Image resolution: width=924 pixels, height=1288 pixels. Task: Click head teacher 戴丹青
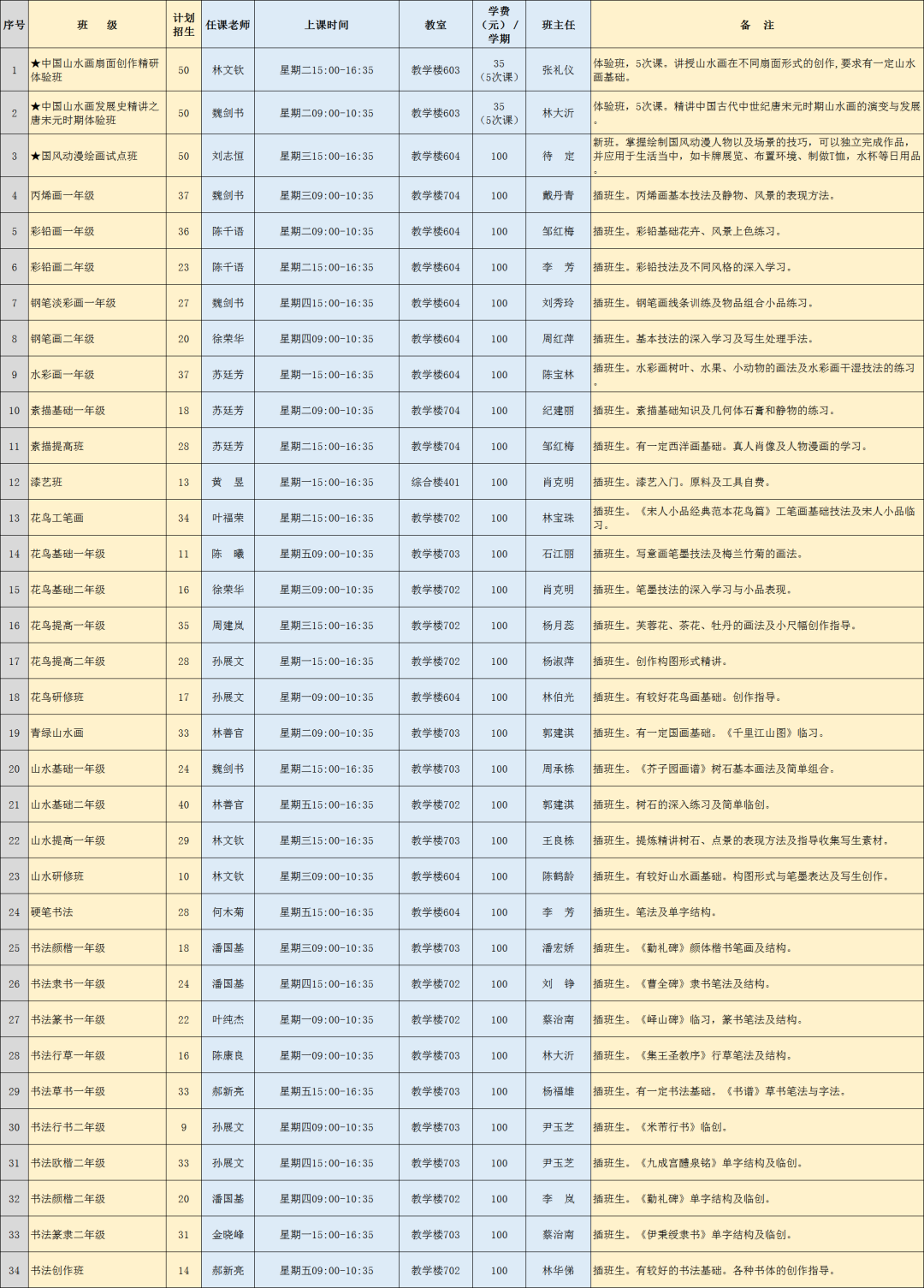pyautogui.click(x=558, y=195)
